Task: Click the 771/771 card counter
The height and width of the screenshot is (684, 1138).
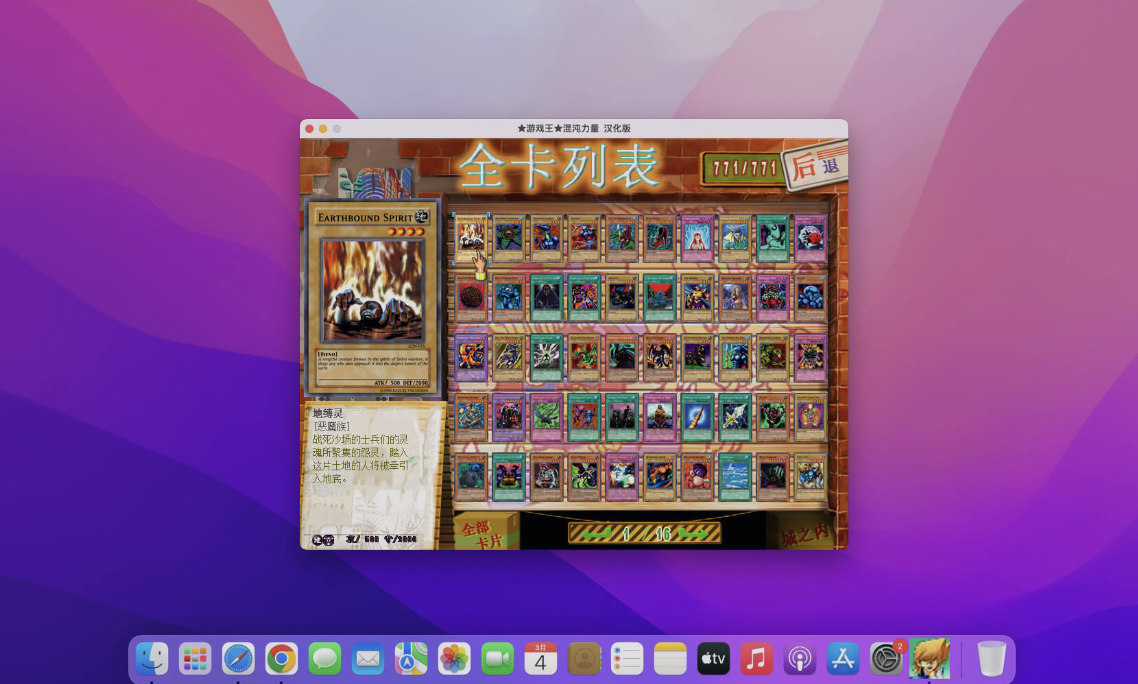Action: [x=744, y=168]
